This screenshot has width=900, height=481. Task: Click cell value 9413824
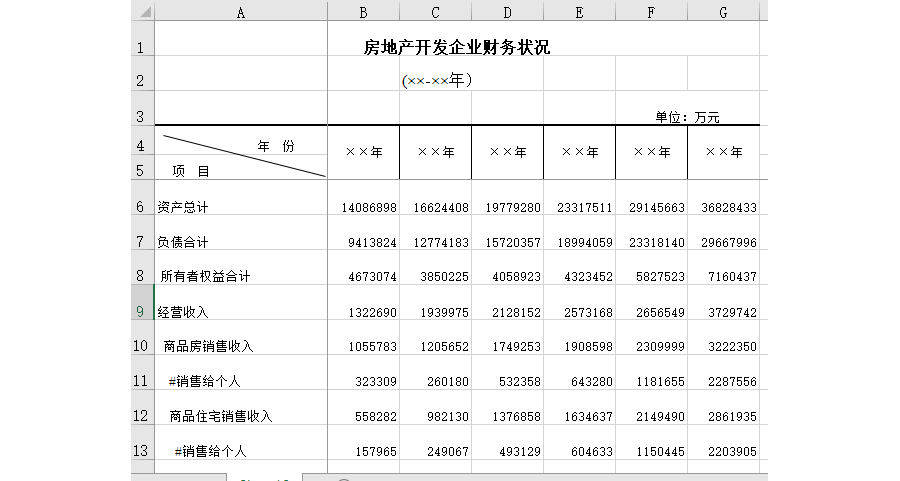(373, 243)
